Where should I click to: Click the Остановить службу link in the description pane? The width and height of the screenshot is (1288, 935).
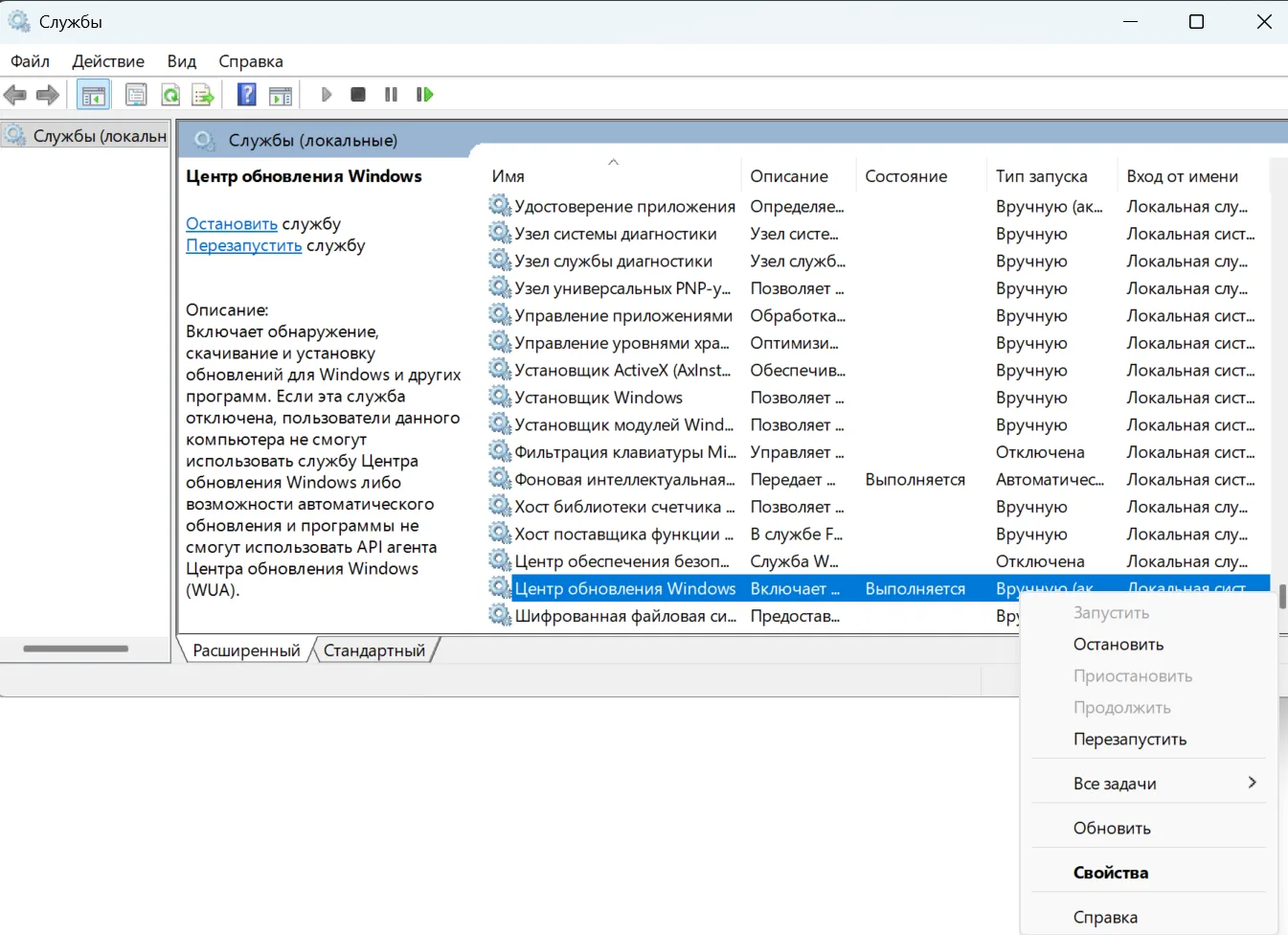coord(232,223)
